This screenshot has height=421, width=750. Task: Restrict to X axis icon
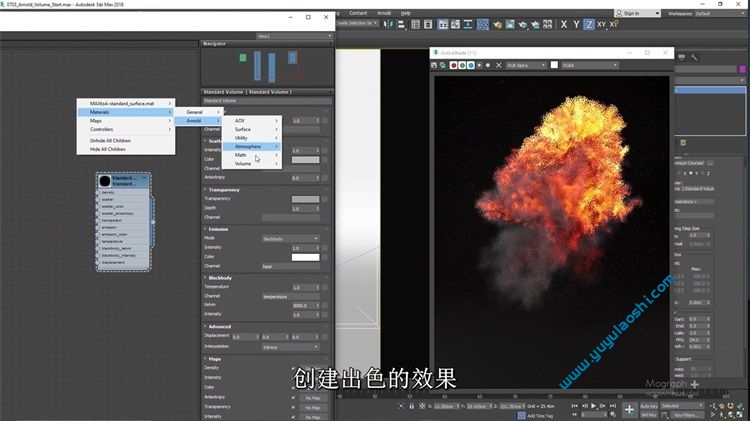(x=564, y=24)
